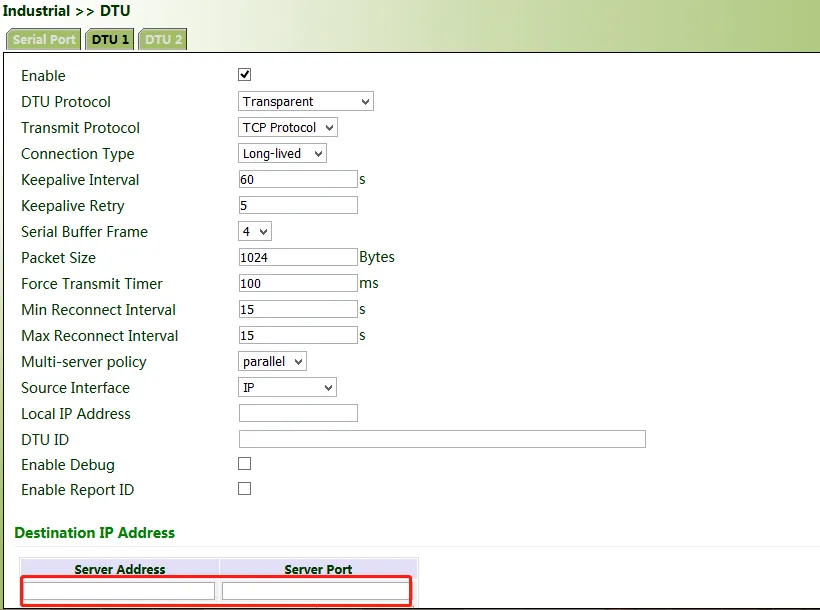The width and height of the screenshot is (820, 610).
Task: Click the Server Port column header
Action: pyautogui.click(x=318, y=569)
